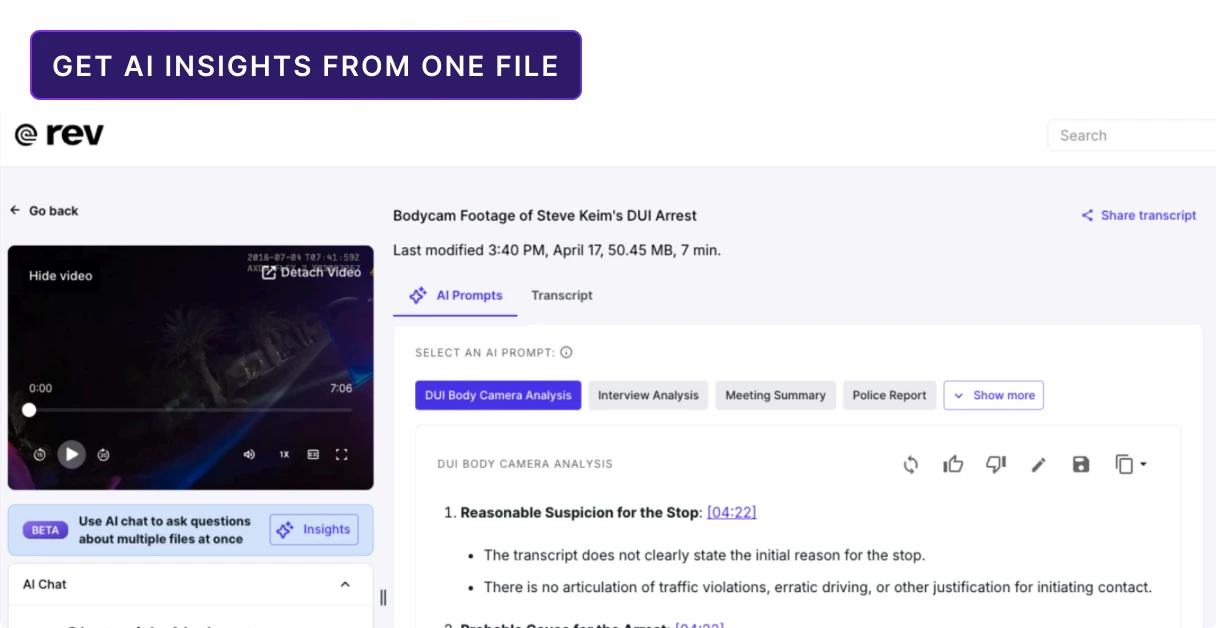1216x628 pixels.
Task: Jump to timestamp 04:22 link
Action: point(732,512)
